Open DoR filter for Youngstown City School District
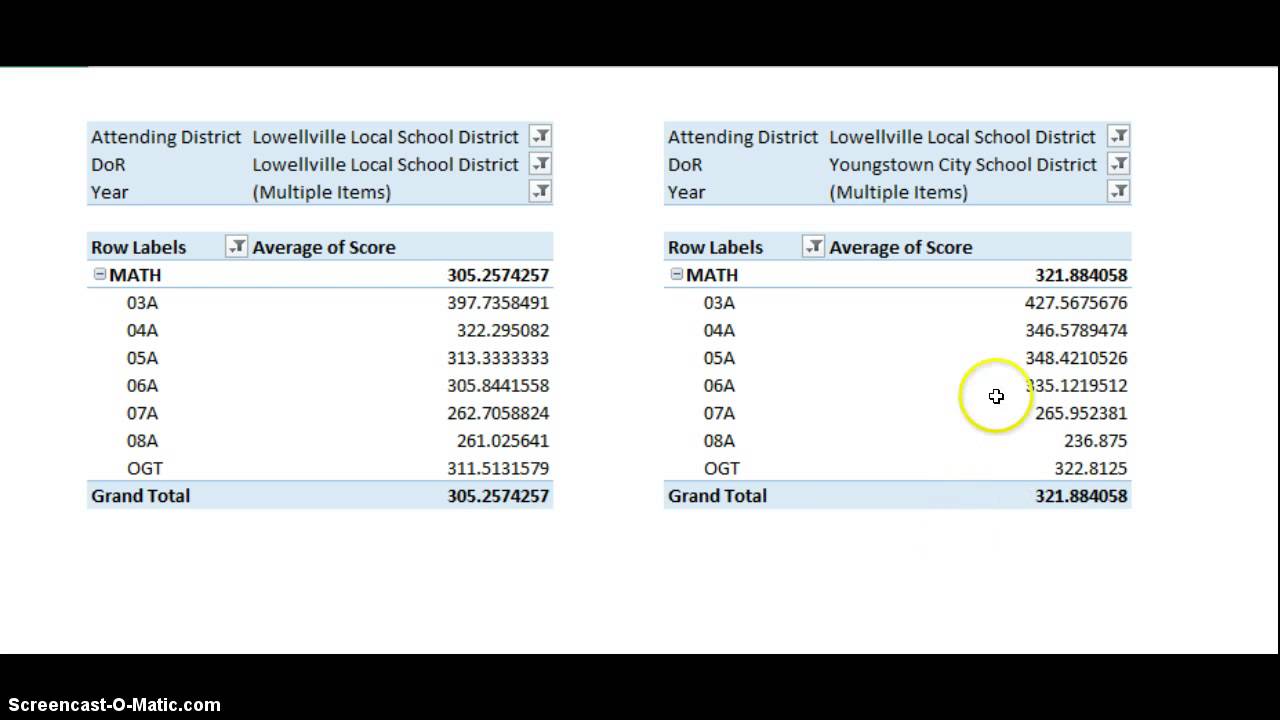This screenshot has height=720, width=1280. click(x=1119, y=164)
